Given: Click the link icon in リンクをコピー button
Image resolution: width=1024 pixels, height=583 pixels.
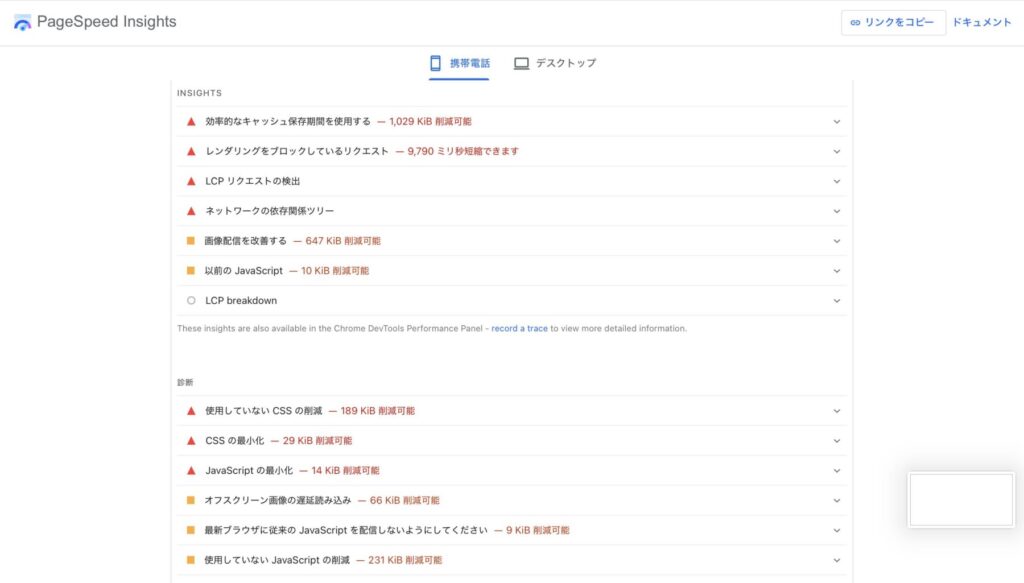Looking at the screenshot, I should click(855, 22).
